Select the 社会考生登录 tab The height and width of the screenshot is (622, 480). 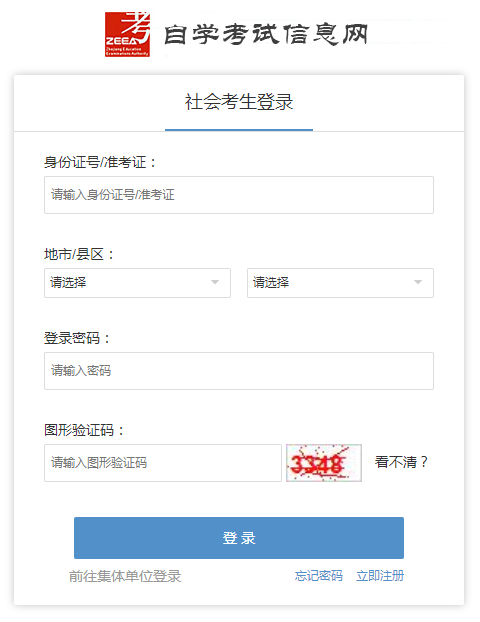pyautogui.click(x=239, y=102)
